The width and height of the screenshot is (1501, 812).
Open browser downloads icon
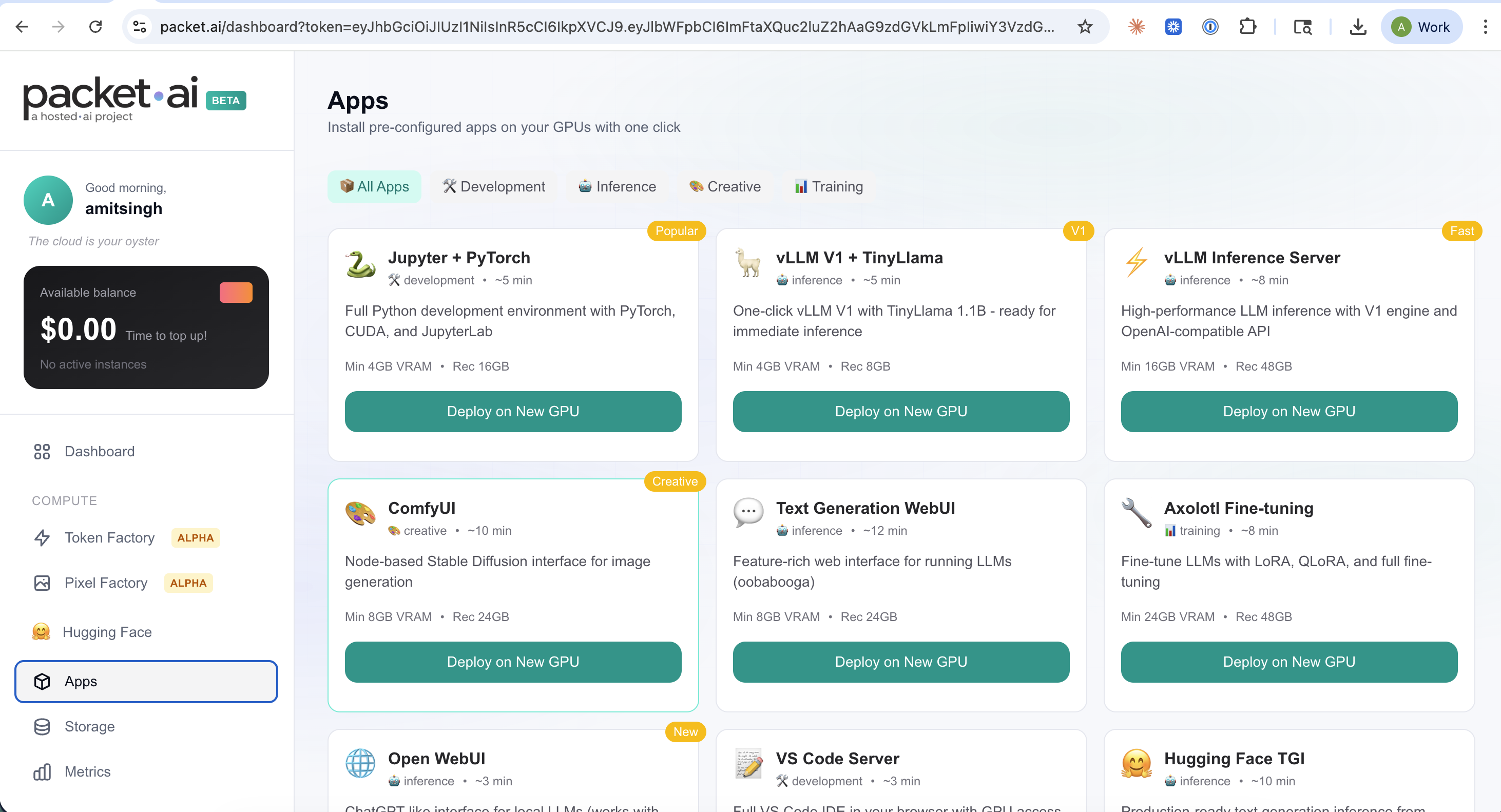pos(1358,27)
